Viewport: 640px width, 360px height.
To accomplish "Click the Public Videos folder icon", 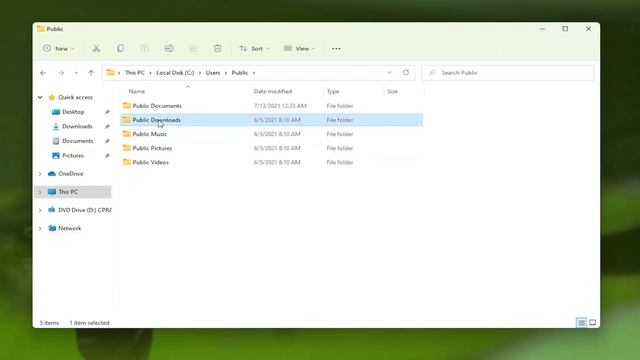I will [127, 162].
